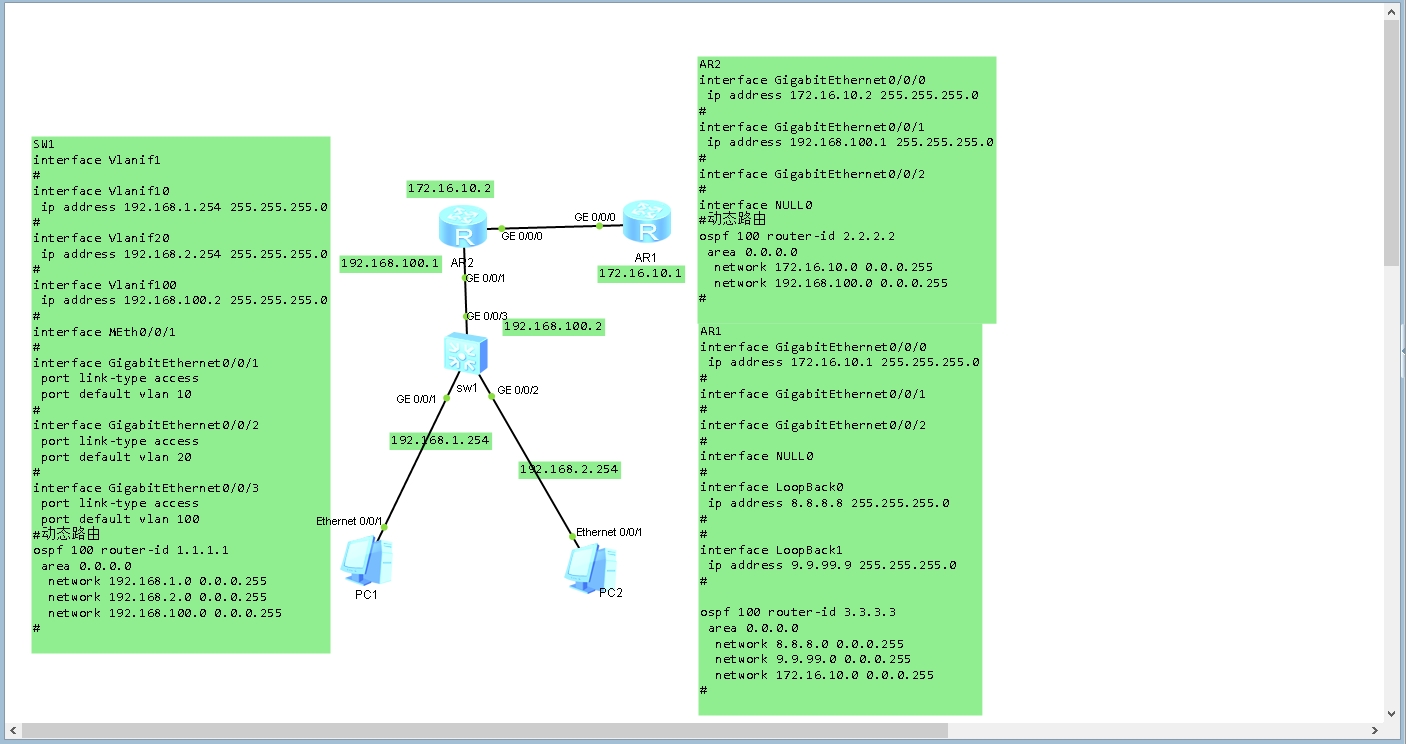Select the 192.168.100.2 address label
This screenshot has height=744, width=1406.
tap(553, 326)
